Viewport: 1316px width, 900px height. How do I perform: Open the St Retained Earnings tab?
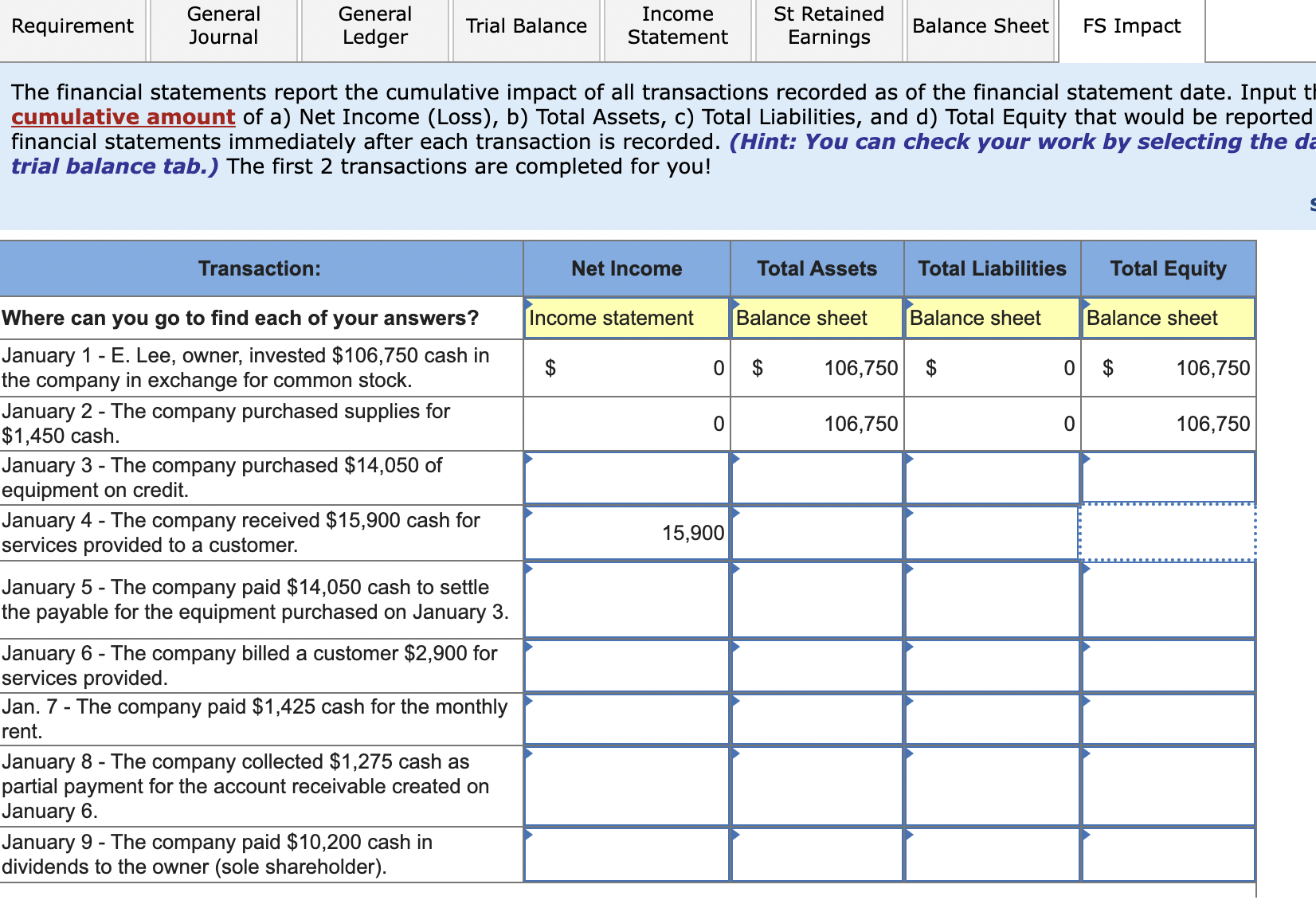tap(828, 26)
